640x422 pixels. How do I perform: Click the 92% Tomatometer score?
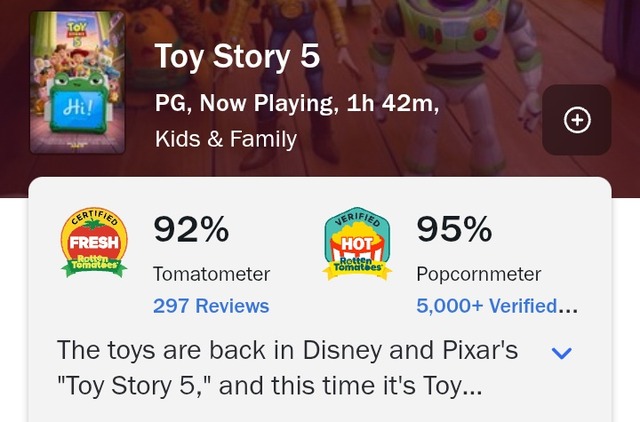point(191,229)
